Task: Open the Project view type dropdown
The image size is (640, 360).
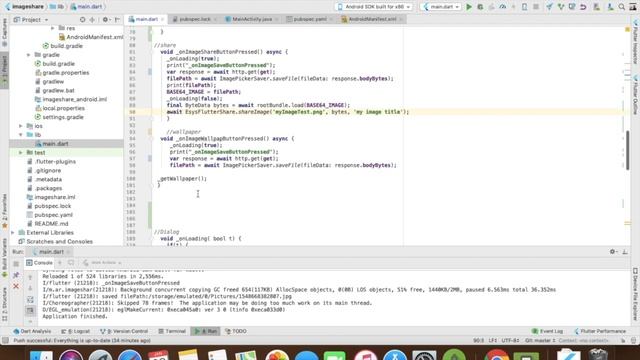Action: tap(31, 20)
